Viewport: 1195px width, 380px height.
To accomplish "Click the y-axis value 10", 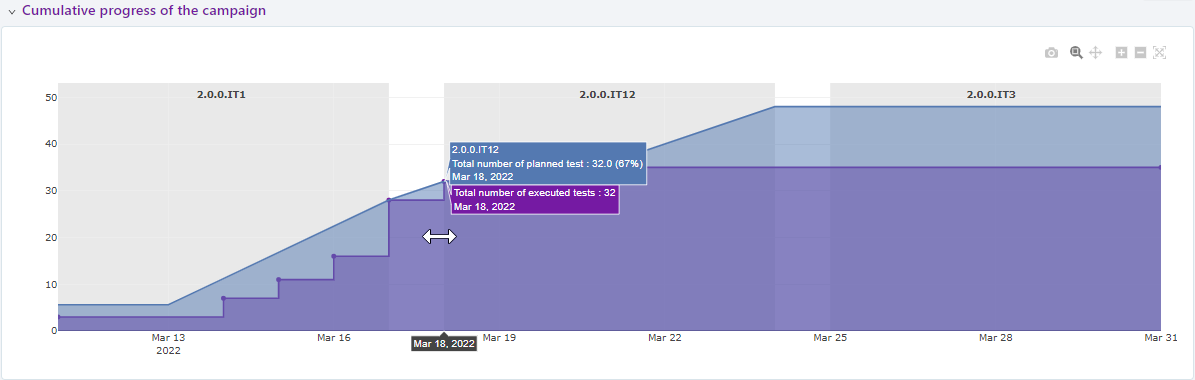I will point(52,285).
